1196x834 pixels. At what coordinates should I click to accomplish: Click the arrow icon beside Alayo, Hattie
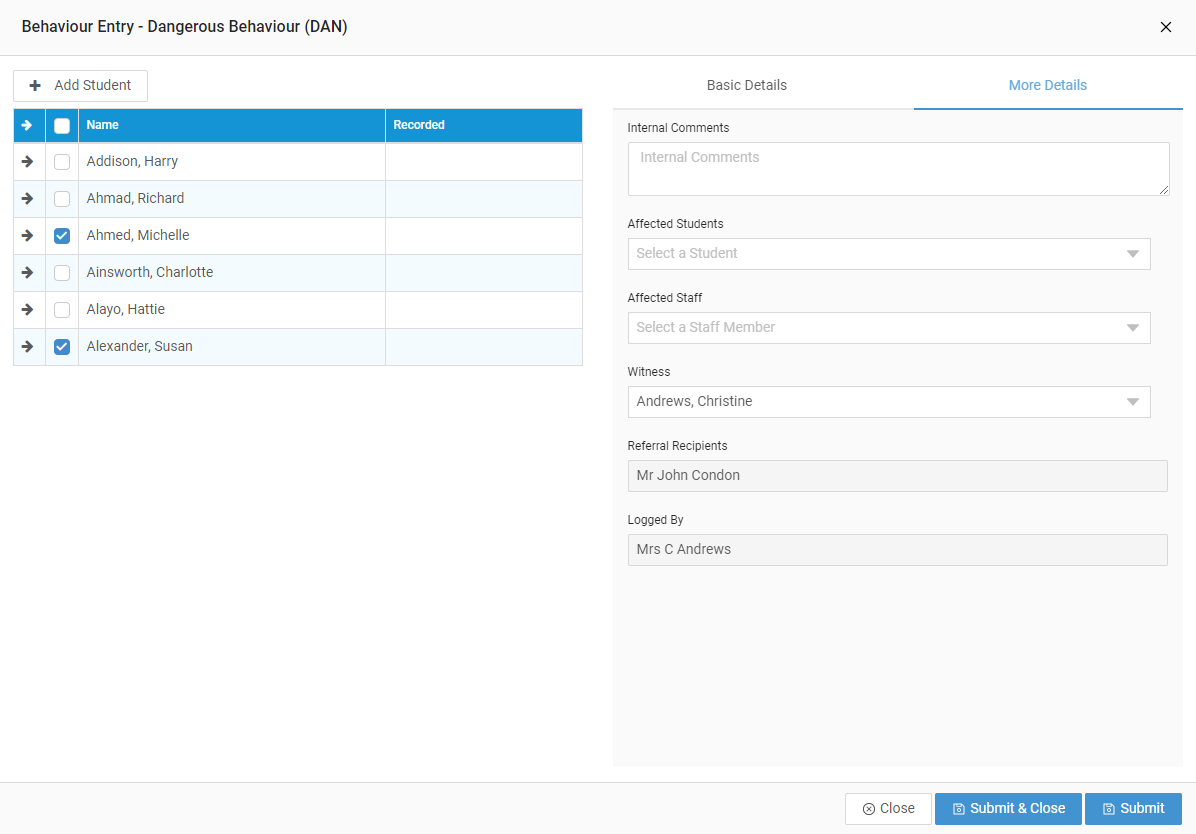click(x=28, y=309)
